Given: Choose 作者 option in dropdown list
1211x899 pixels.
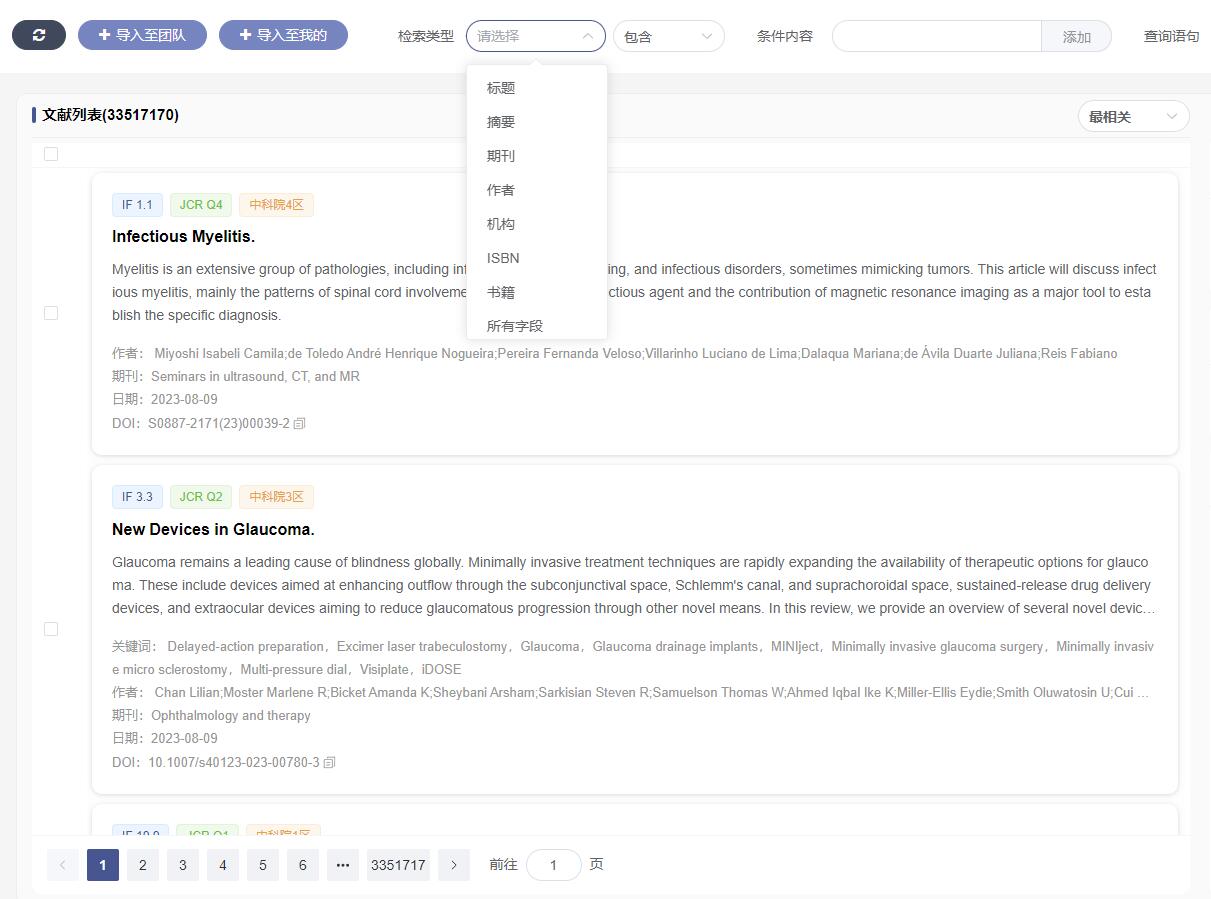Looking at the screenshot, I should 501,190.
